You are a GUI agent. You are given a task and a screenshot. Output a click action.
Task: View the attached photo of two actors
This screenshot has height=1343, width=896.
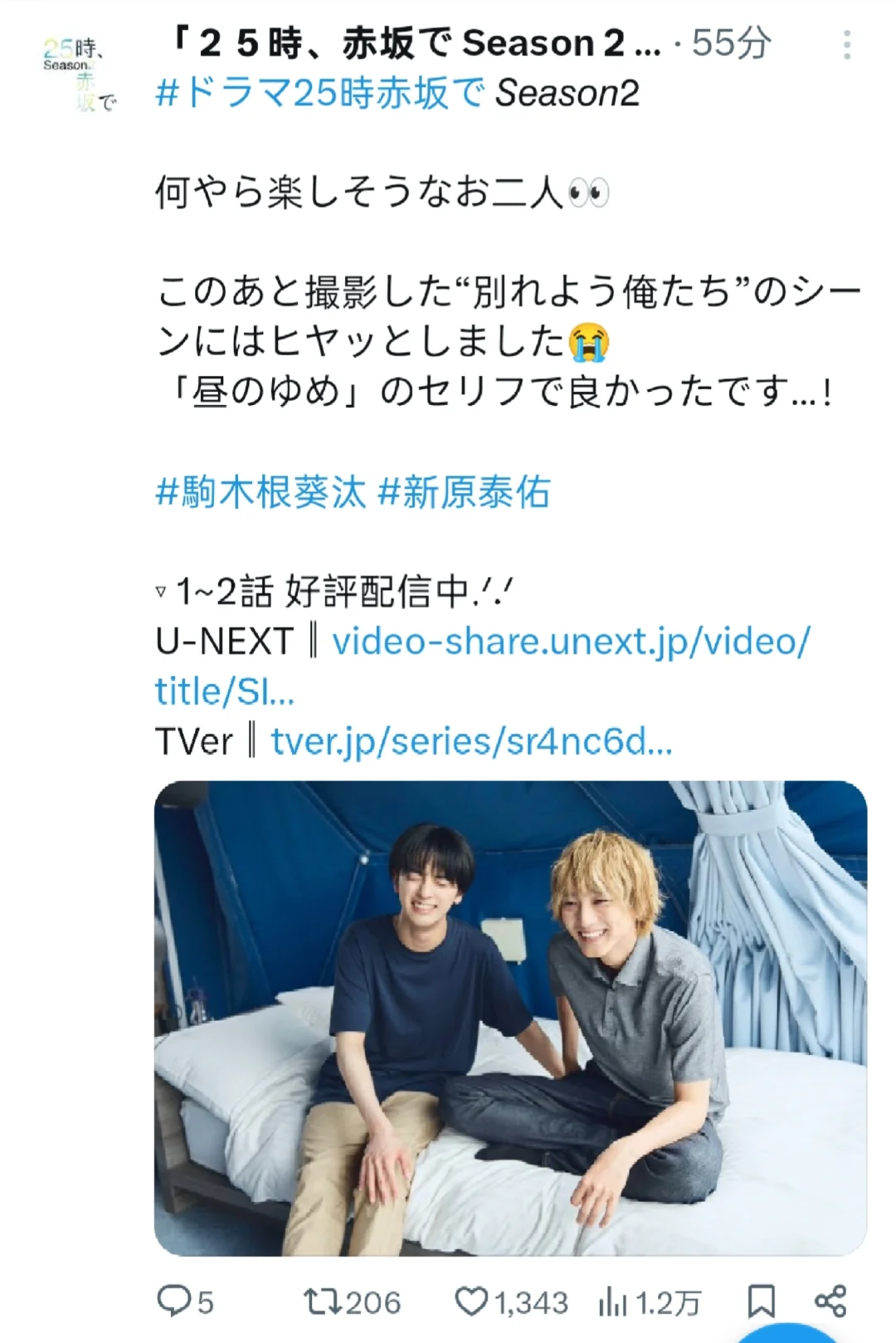510,1018
